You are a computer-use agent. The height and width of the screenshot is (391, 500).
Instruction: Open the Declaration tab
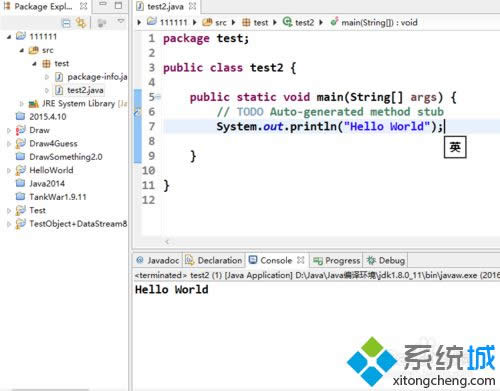click(214, 260)
